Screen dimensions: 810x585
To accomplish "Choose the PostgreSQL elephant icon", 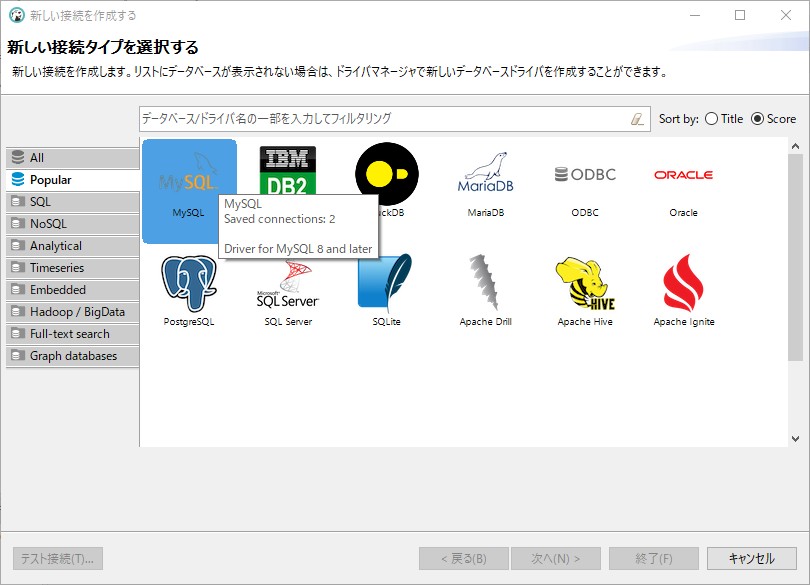I will [x=189, y=283].
